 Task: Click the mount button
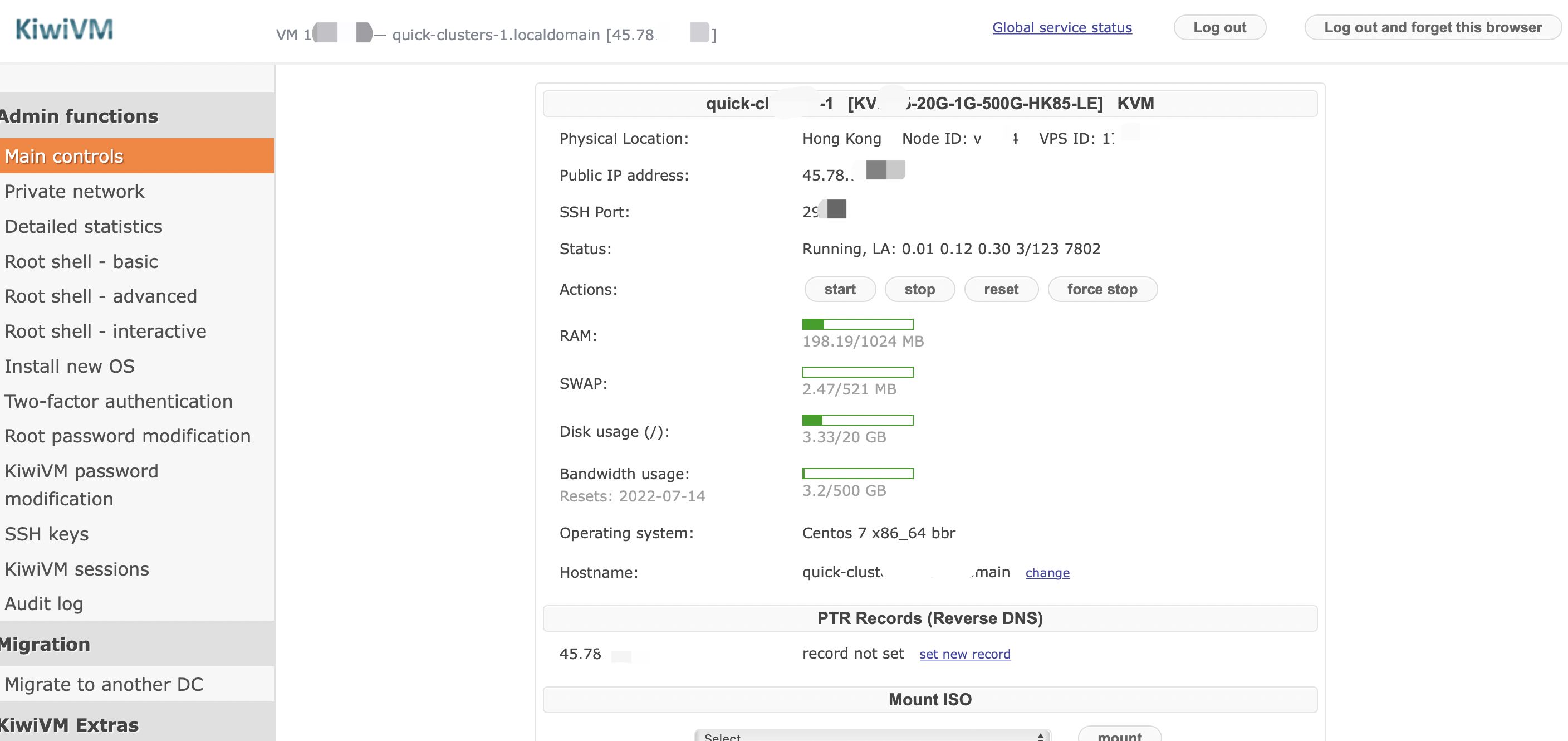point(1119,734)
